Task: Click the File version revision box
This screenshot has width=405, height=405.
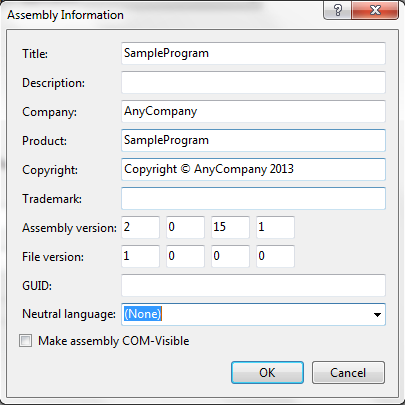Action: [275, 256]
